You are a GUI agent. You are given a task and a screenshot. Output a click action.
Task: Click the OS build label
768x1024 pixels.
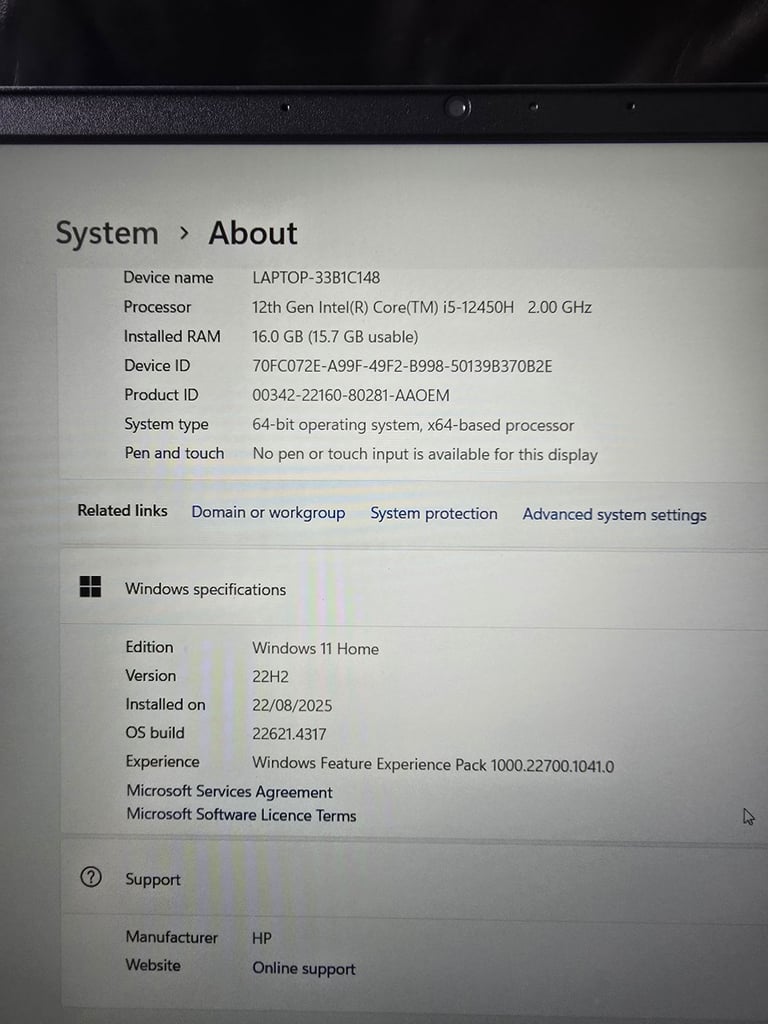[155, 733]
